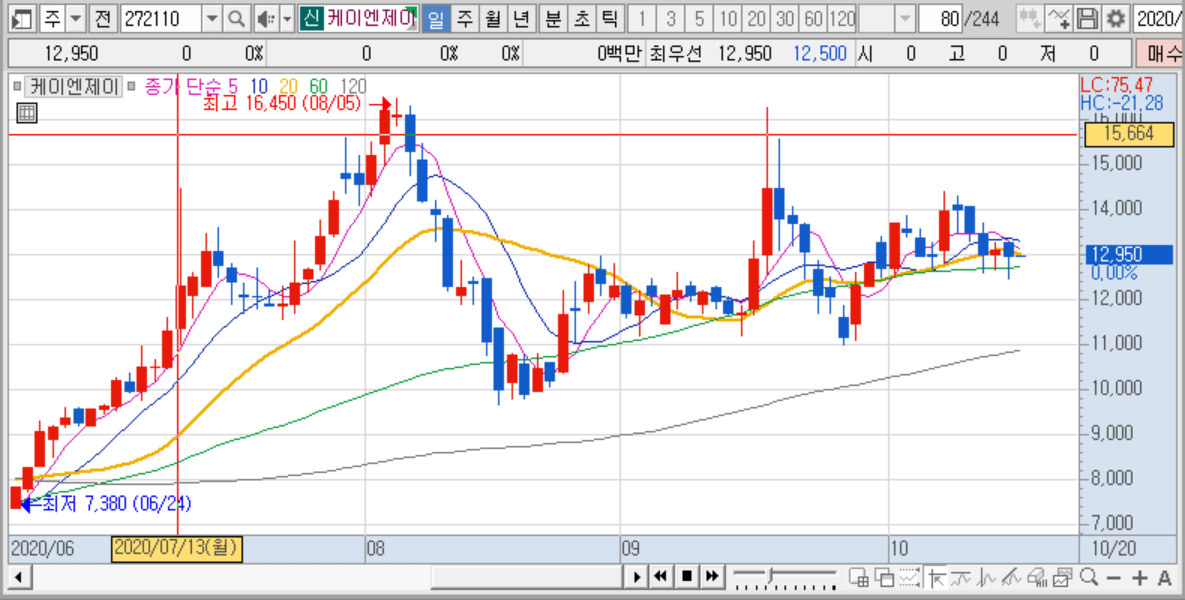Click the stock code input 272110
Screen dimensions: 1185x600
tap(160, 19)
